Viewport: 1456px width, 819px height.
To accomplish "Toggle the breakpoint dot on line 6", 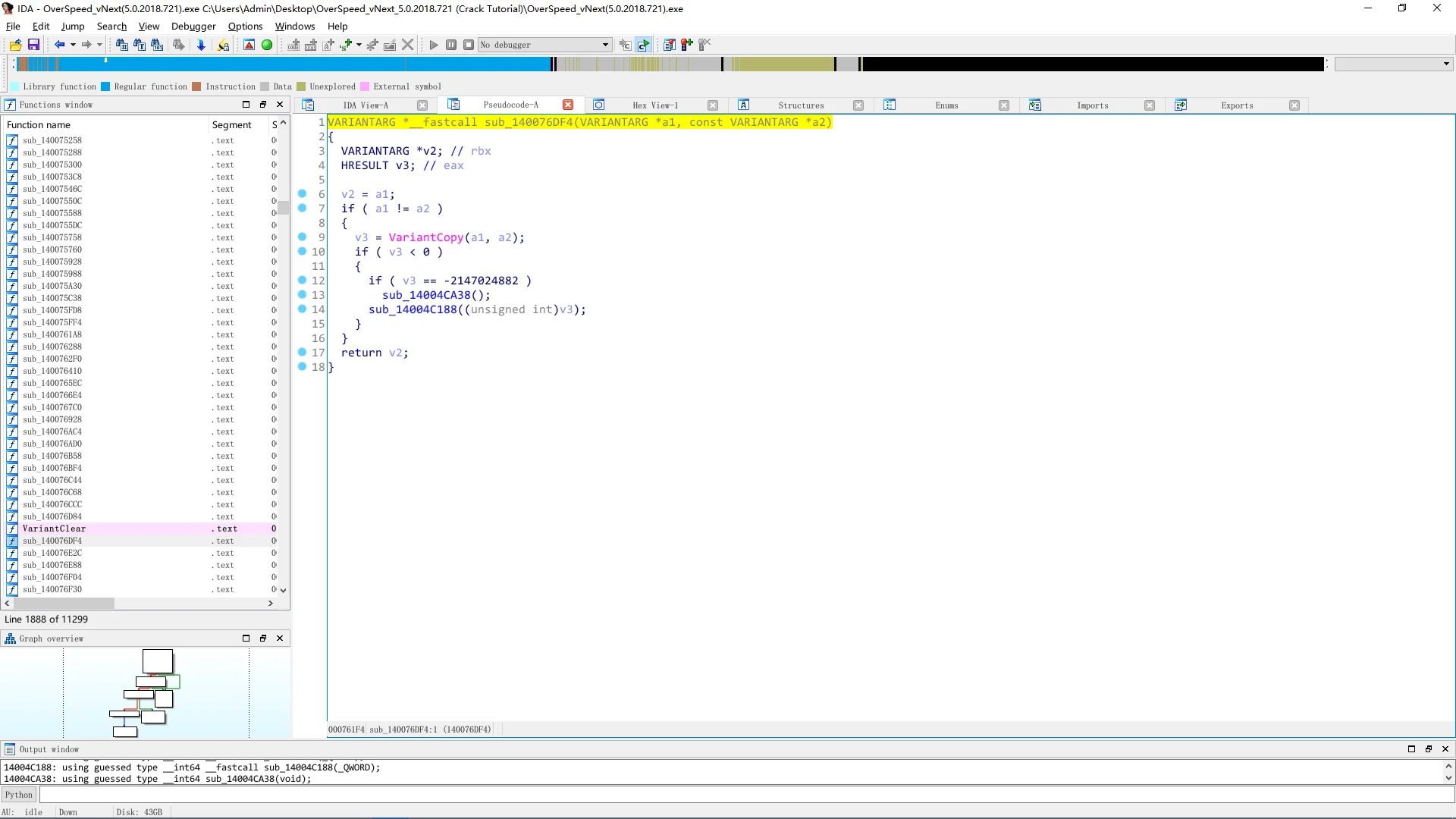I will point(302,193).
